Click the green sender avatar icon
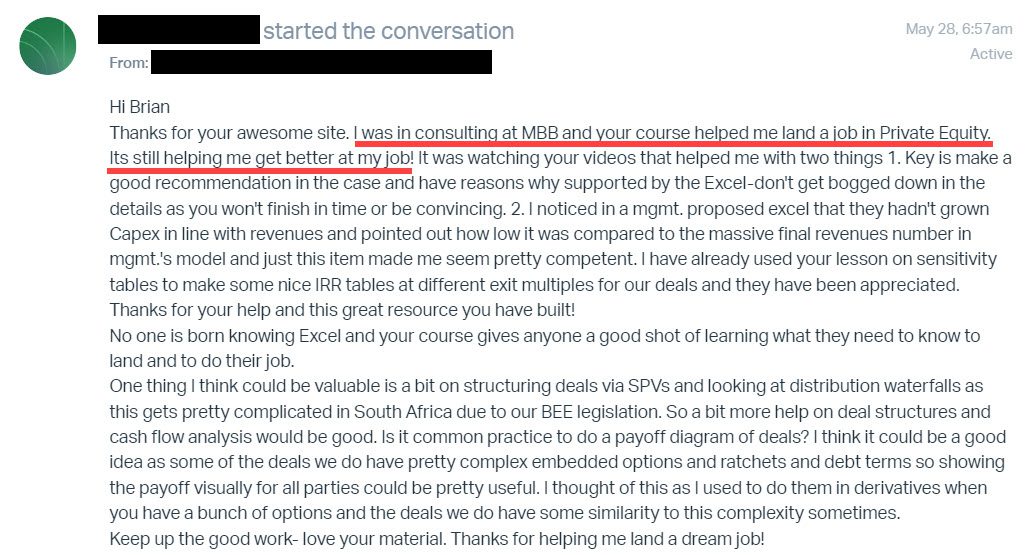1031x555 pixels. [48, 45]
